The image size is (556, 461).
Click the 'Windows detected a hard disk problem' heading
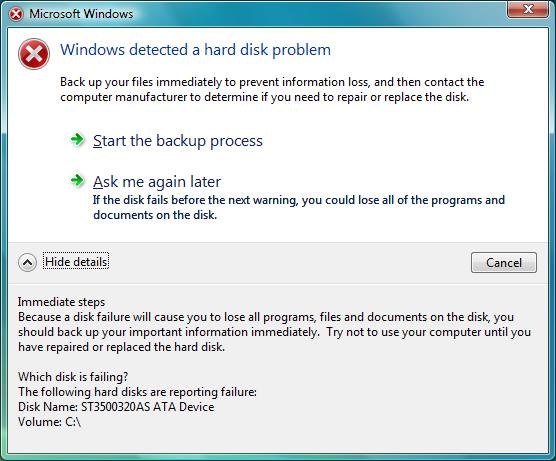(195, 50)
